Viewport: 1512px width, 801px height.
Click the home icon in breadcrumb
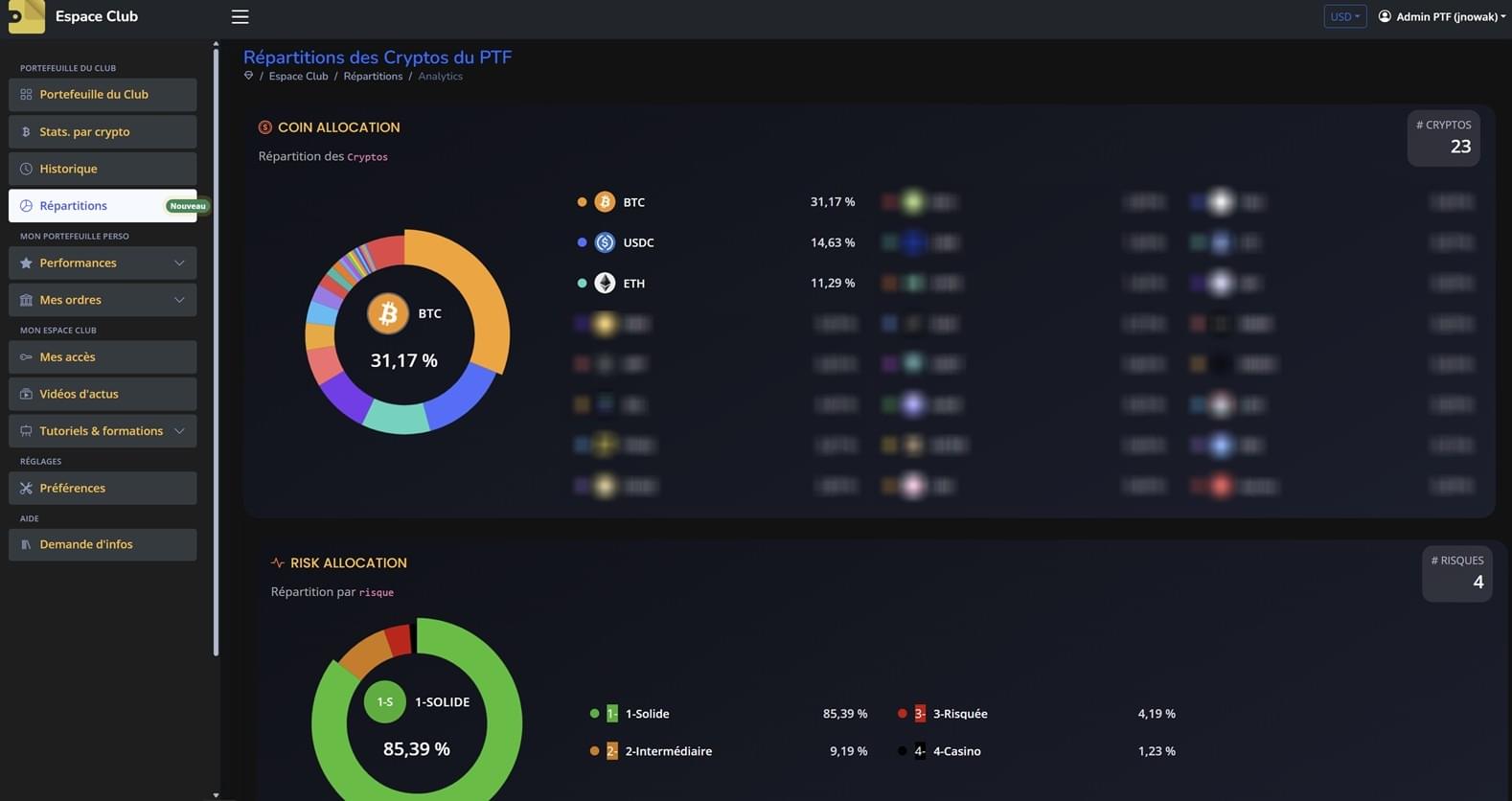(249, 77)
